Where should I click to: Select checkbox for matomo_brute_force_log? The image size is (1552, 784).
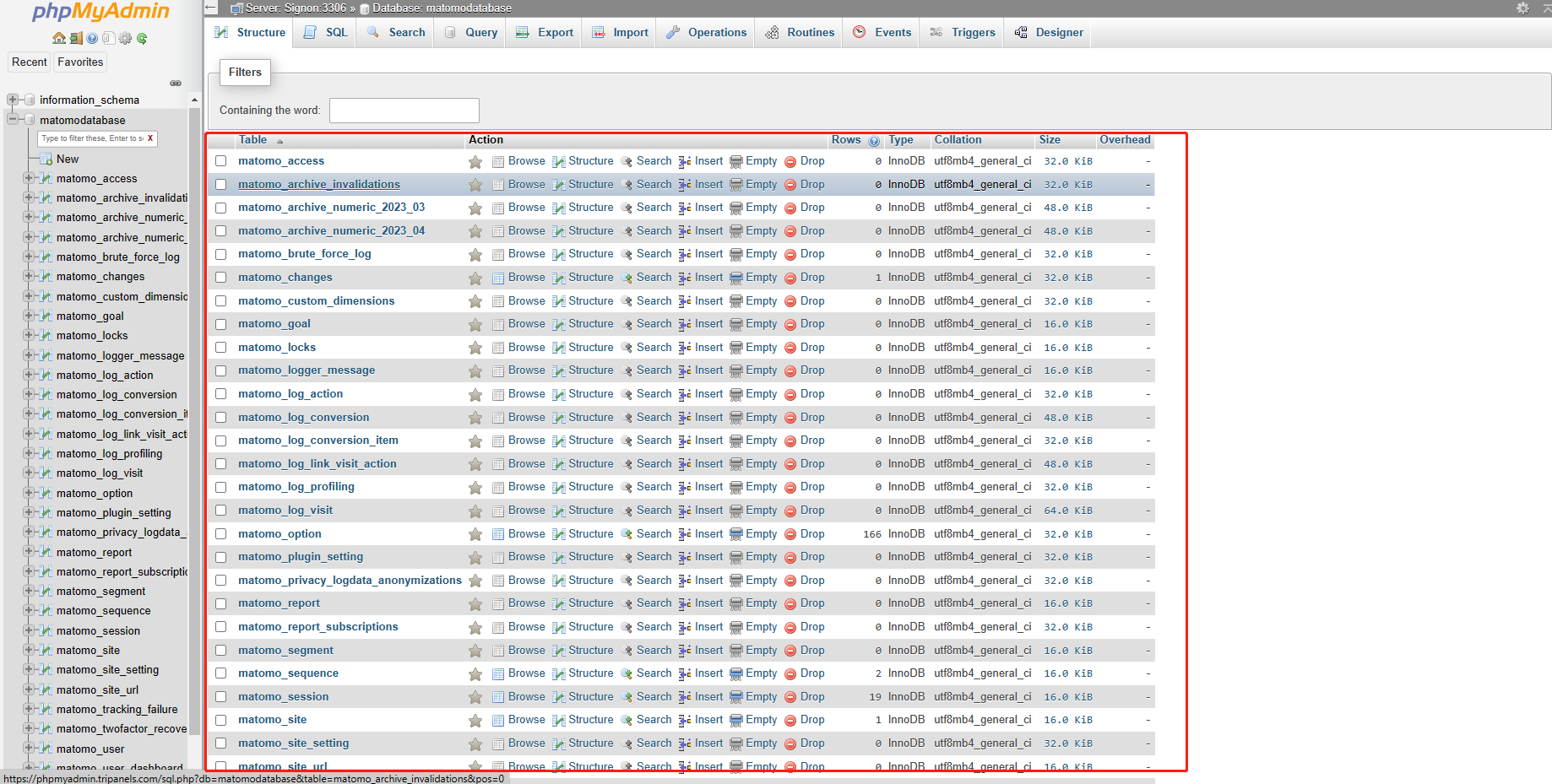pos(221,254)
